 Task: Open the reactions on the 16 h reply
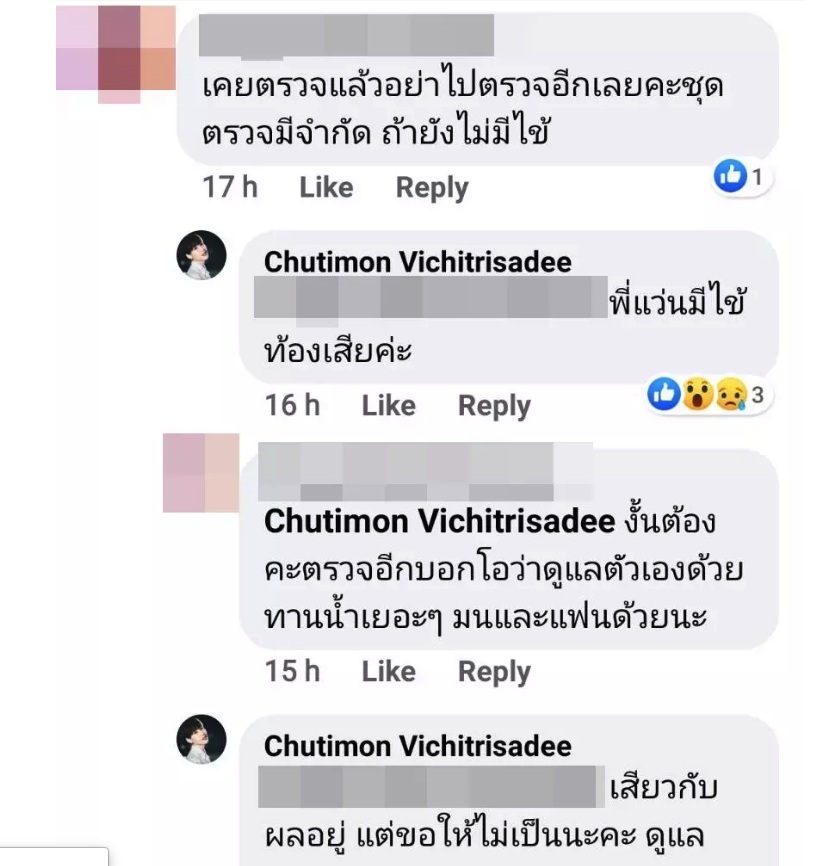708,394
